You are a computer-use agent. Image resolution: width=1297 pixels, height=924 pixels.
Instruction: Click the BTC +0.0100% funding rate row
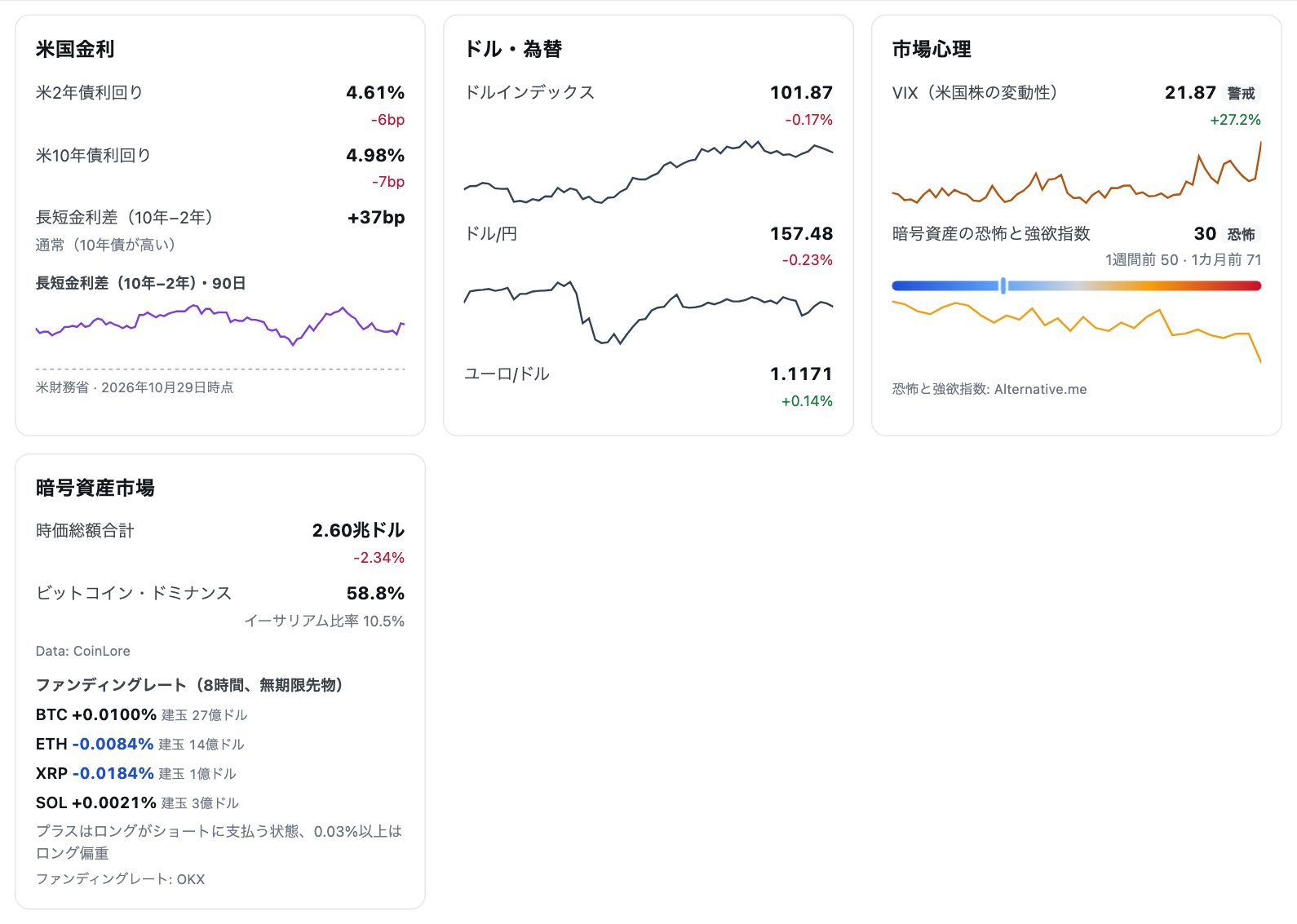(x=142, y=714)
